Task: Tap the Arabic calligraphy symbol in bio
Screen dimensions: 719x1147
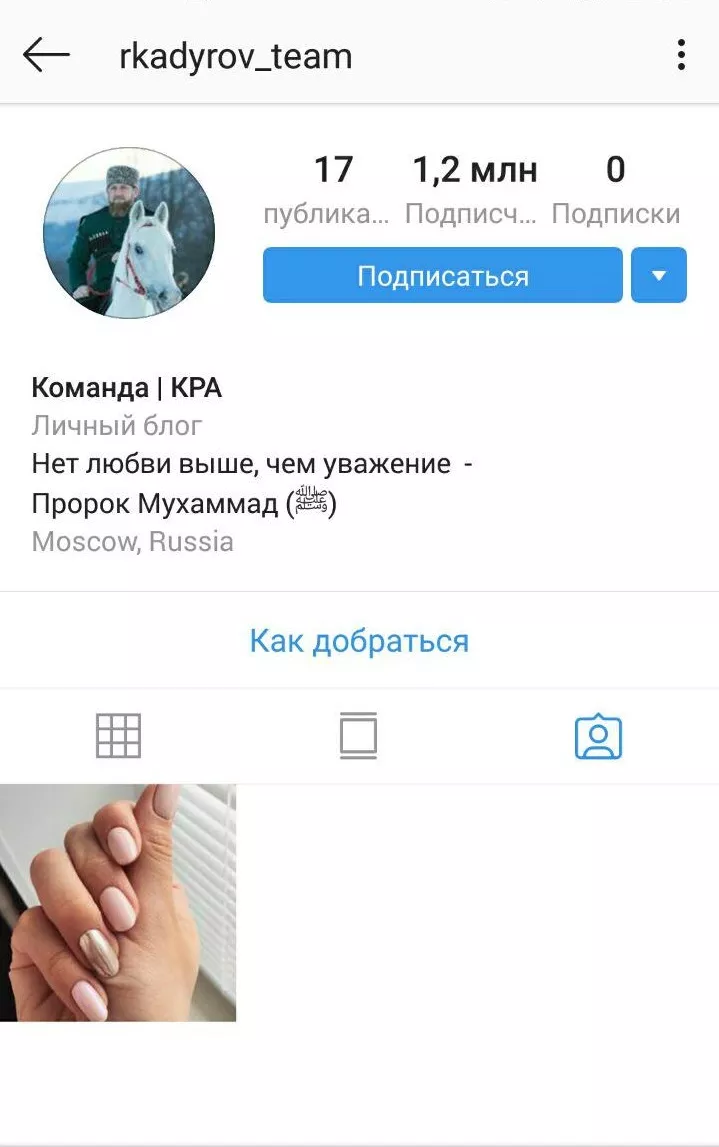Action: [x=311, y=503]
